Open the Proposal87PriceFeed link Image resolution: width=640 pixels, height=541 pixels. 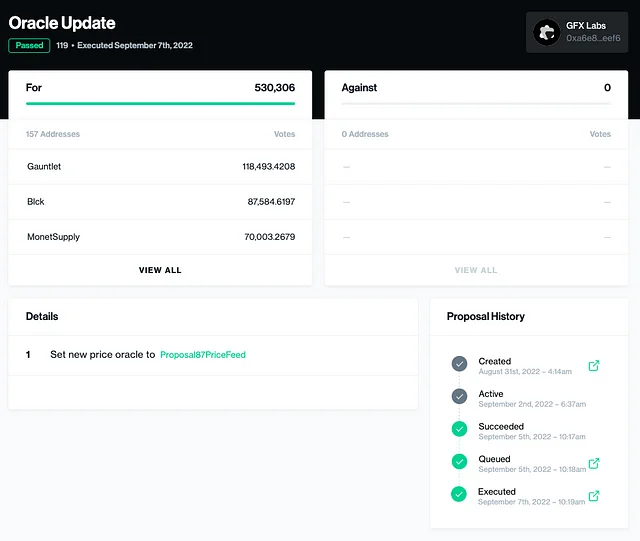coord(202,355)
